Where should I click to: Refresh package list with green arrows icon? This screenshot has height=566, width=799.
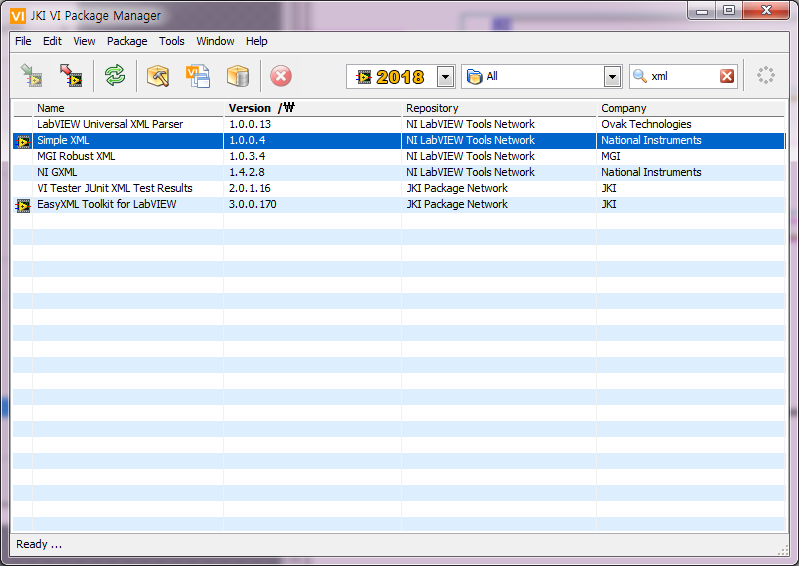point(115,76)
